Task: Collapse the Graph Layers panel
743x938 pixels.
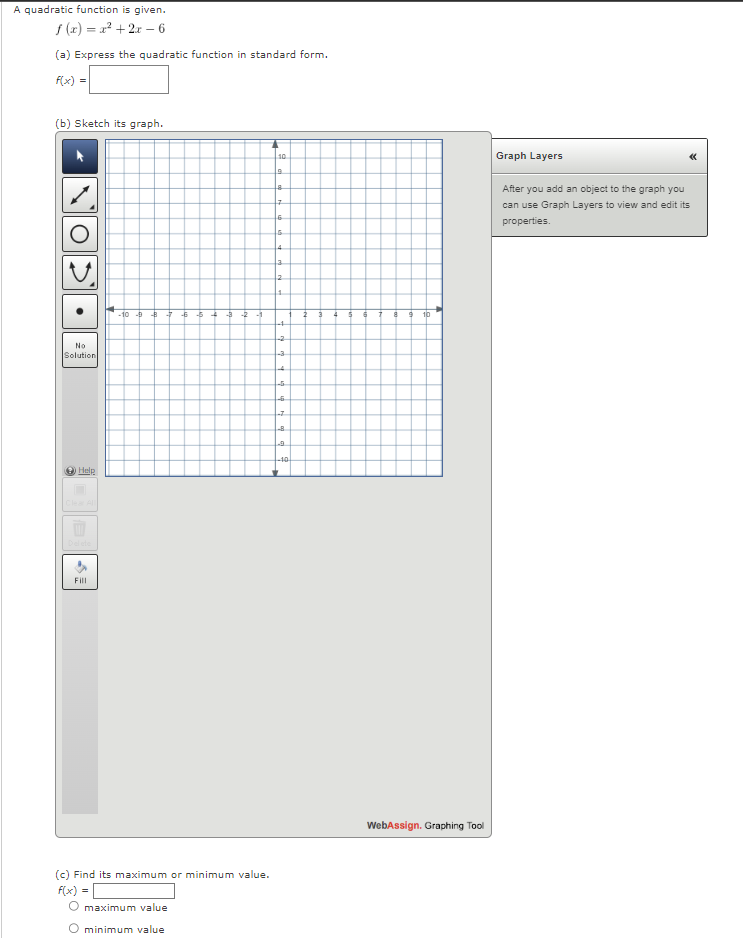Action: pyautogui.click(x=693, y=157)
